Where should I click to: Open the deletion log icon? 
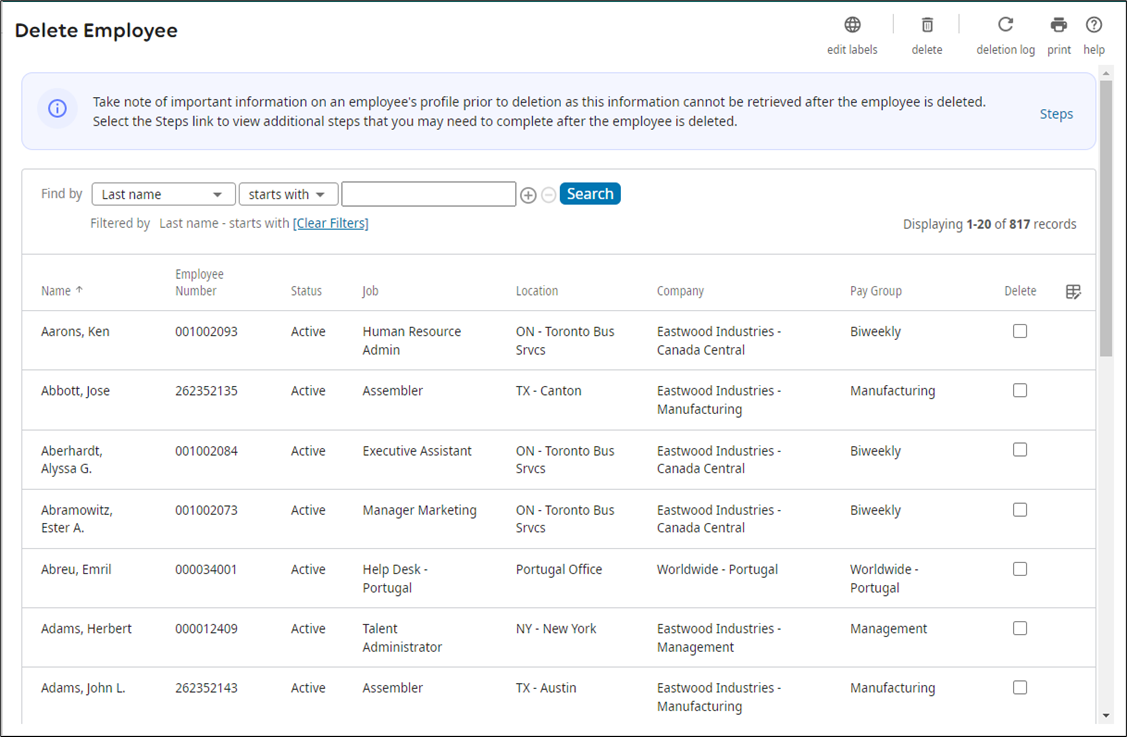coord(1005,25)
